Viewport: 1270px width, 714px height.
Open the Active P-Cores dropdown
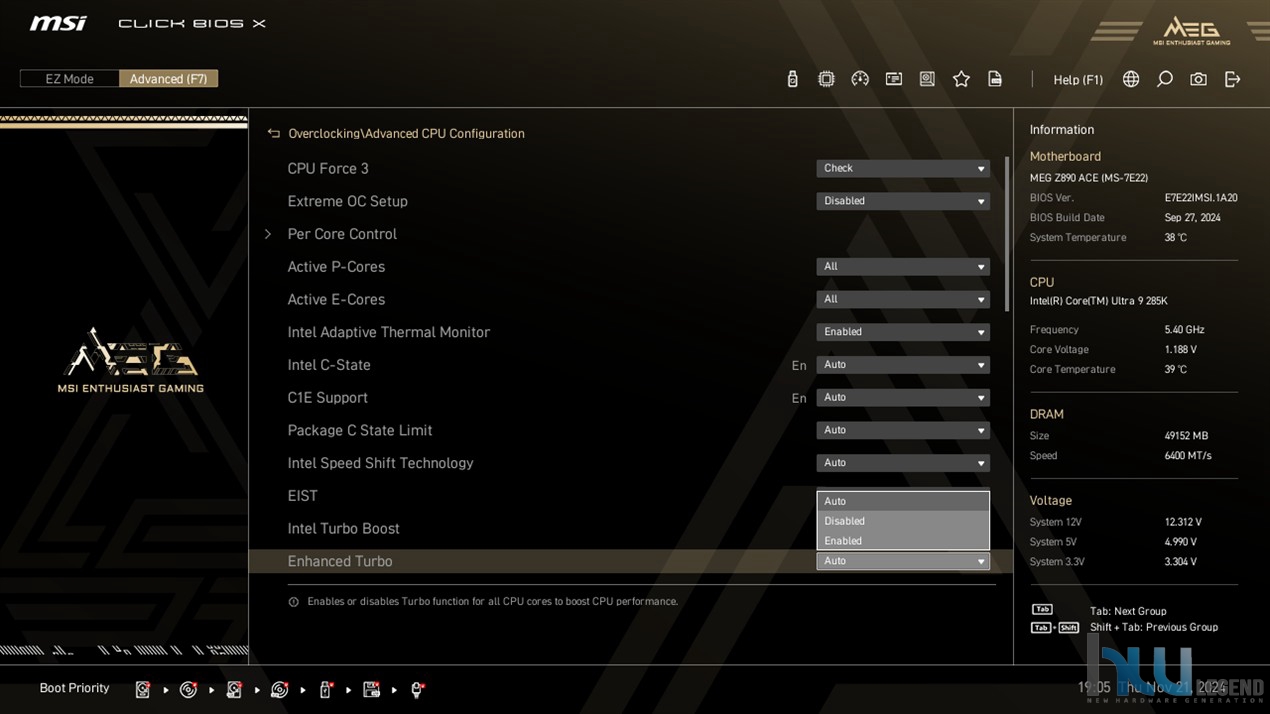[x=903, y=267]
